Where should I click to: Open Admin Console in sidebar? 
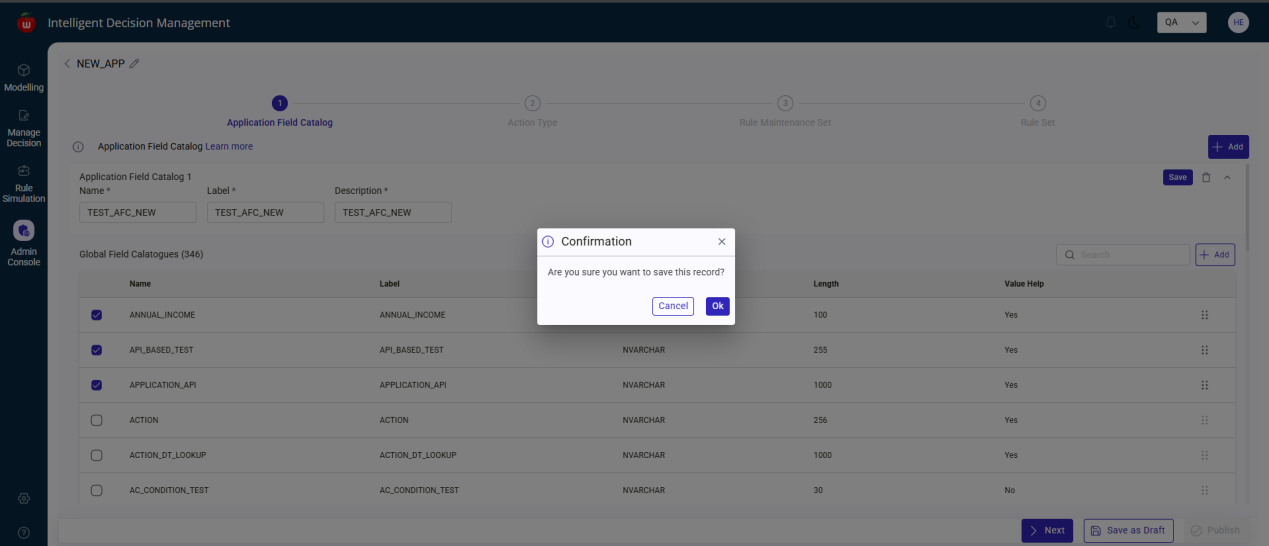pyautogui.click(x=24, y=243)
